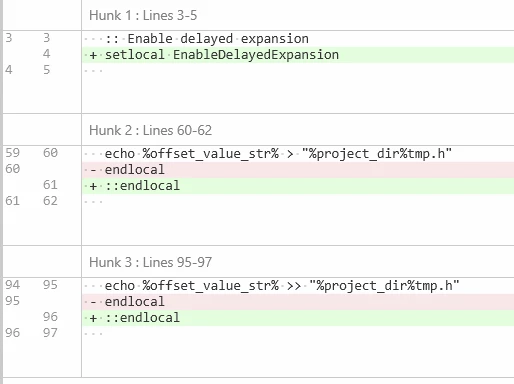The width and height of the screenshot is (514, 384).
Task: Click old line number 59 in gutter
Action: [13, 153]
